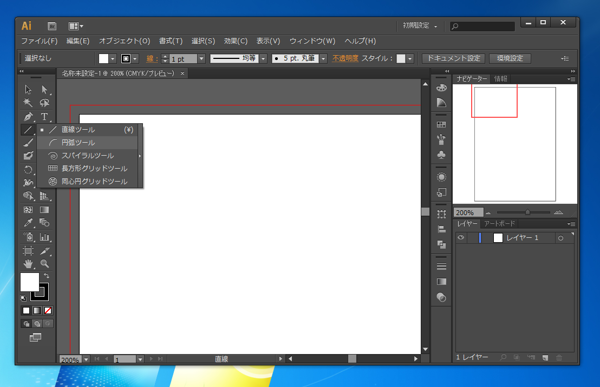Click the 不透明度 link
This screenshot has height=387, width=600.
coord(345,58)
